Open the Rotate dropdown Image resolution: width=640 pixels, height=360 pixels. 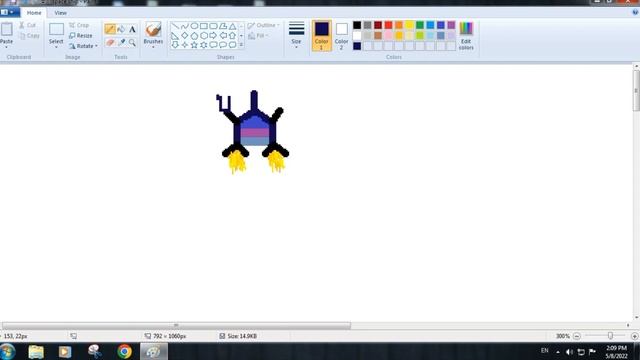[83, 46]
